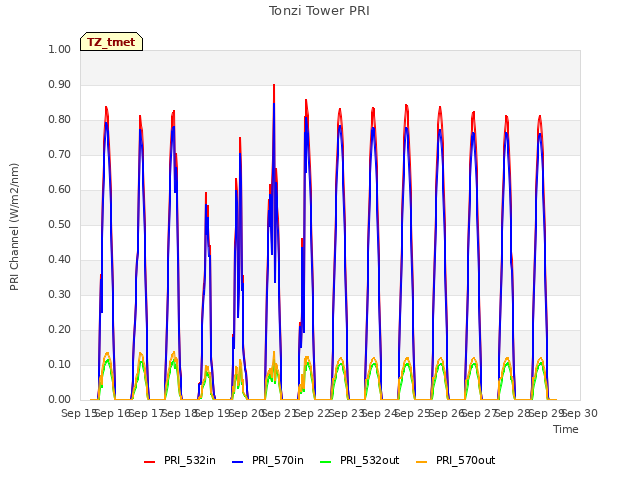Click the 0.80 y-axis tick value

[x=60, y=120]
